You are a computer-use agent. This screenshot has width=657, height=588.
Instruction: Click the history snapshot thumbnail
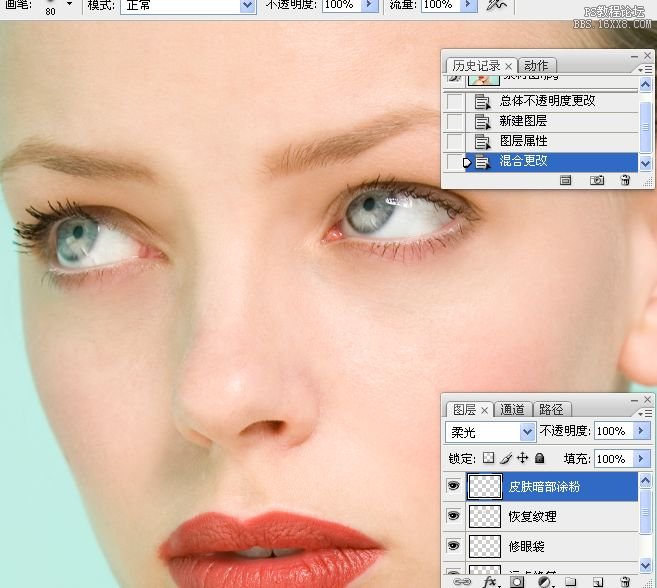coord(484,80)
